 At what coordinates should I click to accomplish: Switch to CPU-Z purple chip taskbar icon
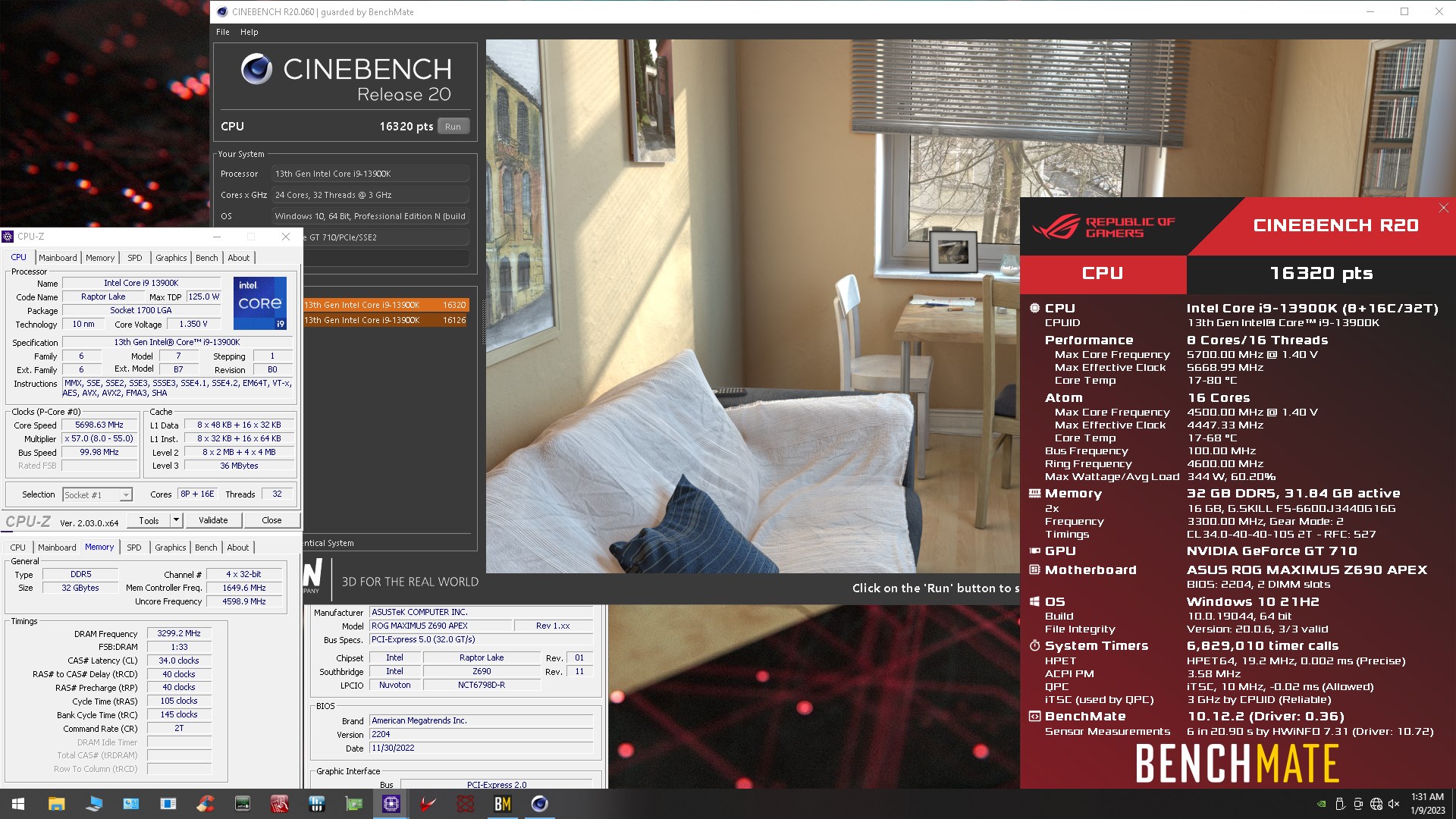(391, 804)
